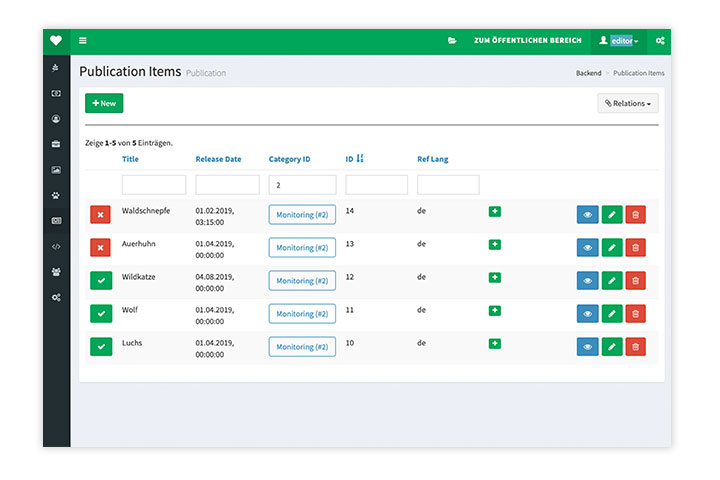This screenshot has height=480, width=720.
Task: Go to Zum öffentlichen Bereich
Action: (x=528, y=40)
